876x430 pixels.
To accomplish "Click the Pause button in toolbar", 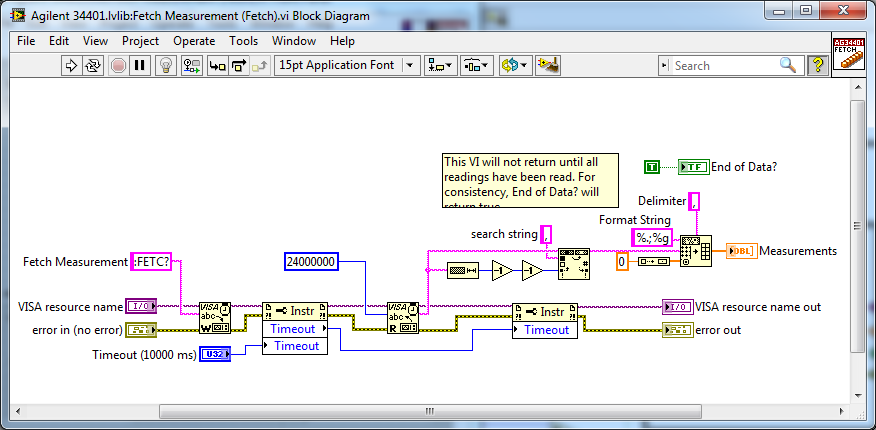I will tap(139, 65).
